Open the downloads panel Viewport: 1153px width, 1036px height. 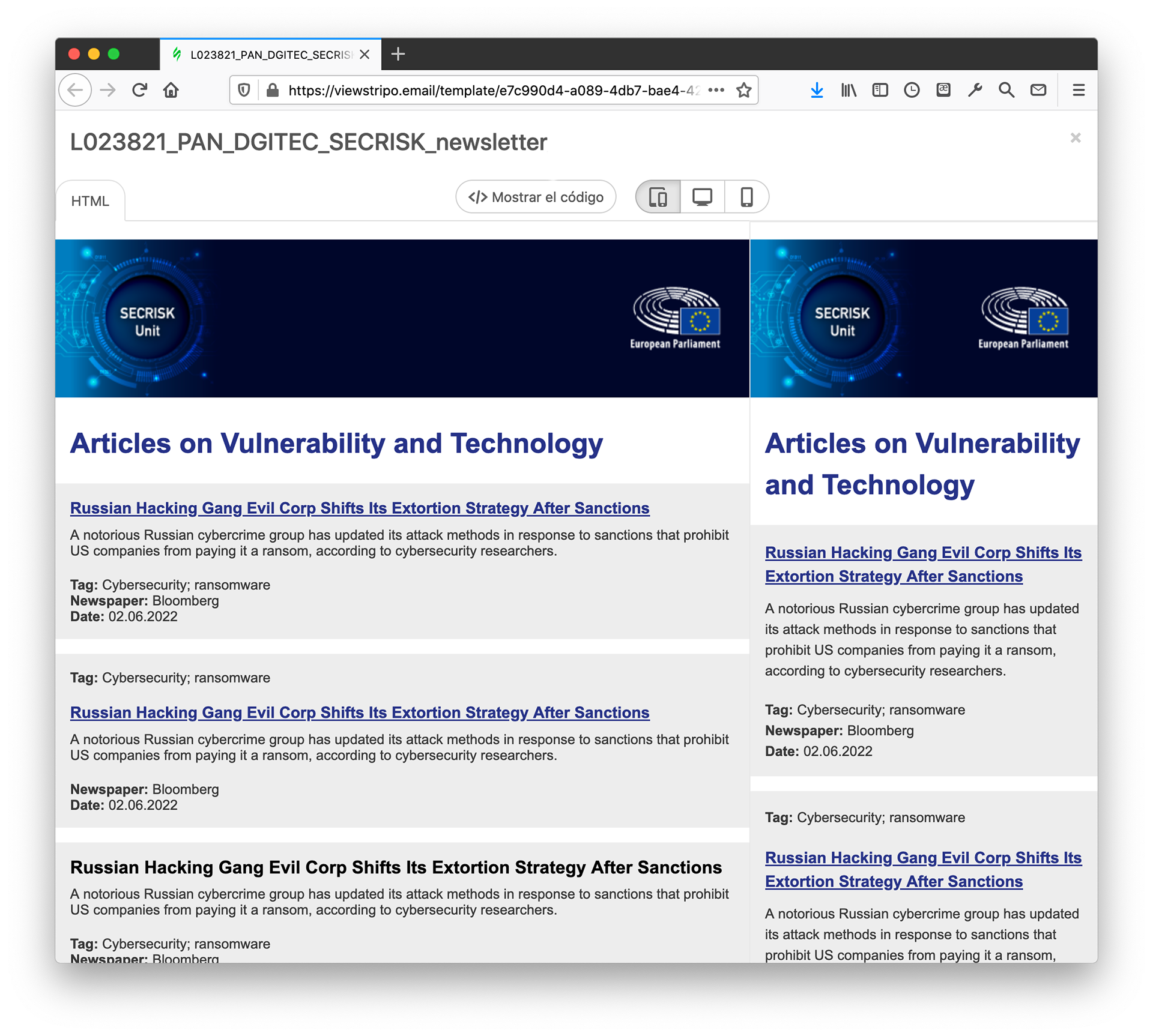[x=817, y=90]
